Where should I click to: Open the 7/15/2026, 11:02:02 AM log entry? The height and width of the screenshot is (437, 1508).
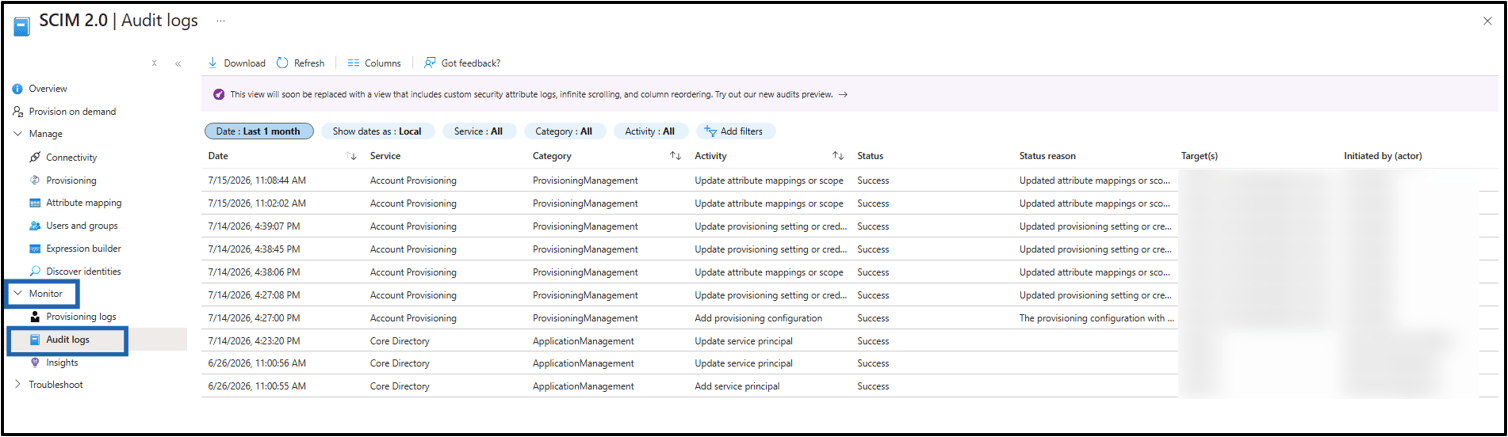(x=257, y=203)
